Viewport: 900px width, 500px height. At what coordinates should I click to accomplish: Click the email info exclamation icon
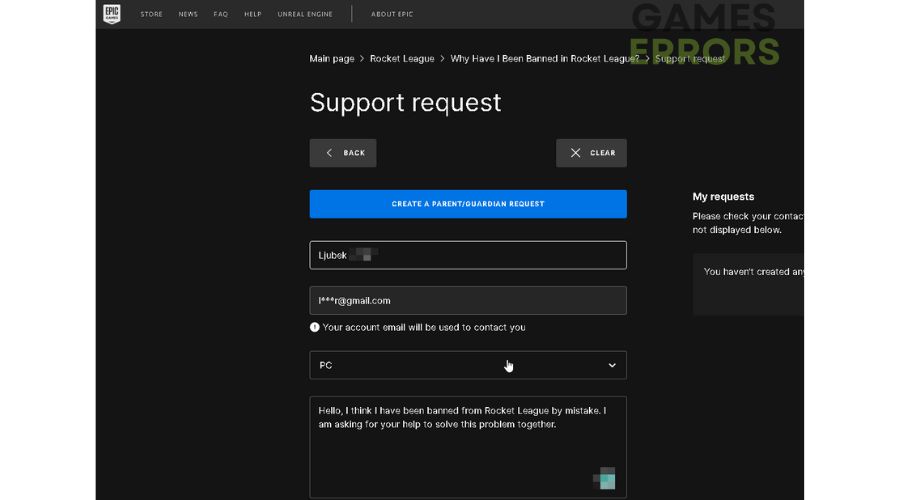[315, 327]
